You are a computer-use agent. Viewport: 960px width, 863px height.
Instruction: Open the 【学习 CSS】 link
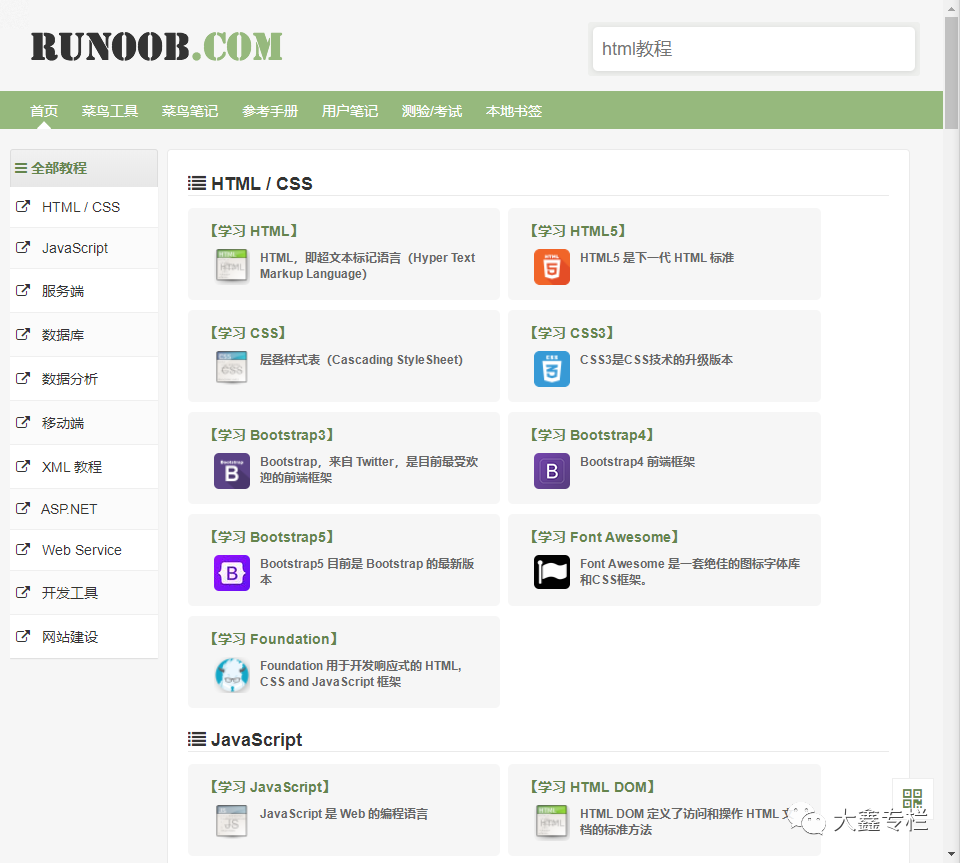click(248, 333)
